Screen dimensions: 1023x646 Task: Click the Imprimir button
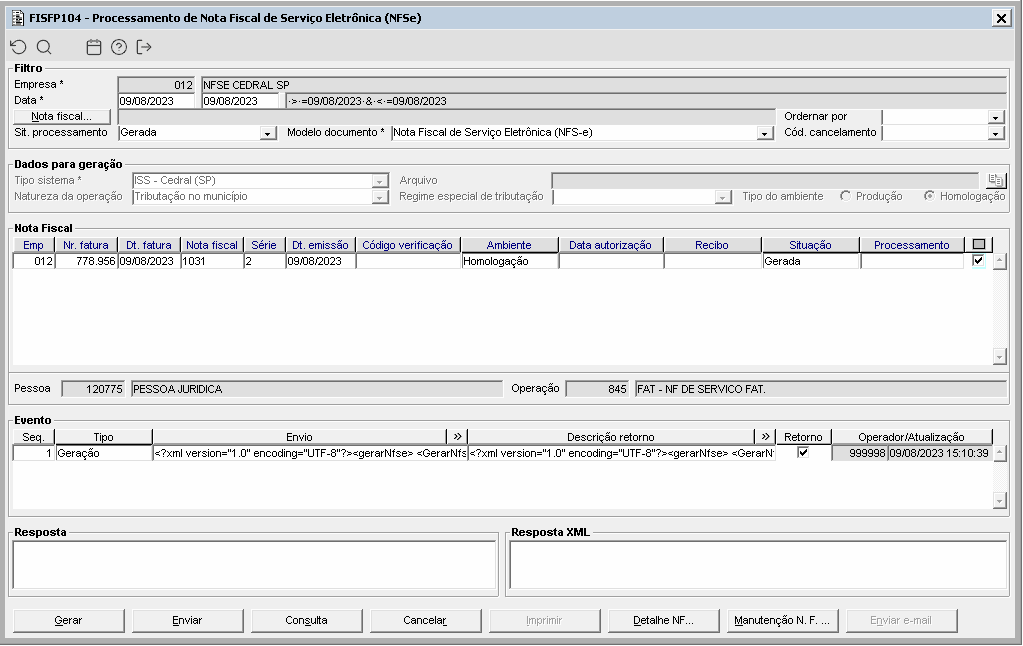click(544, 621)
